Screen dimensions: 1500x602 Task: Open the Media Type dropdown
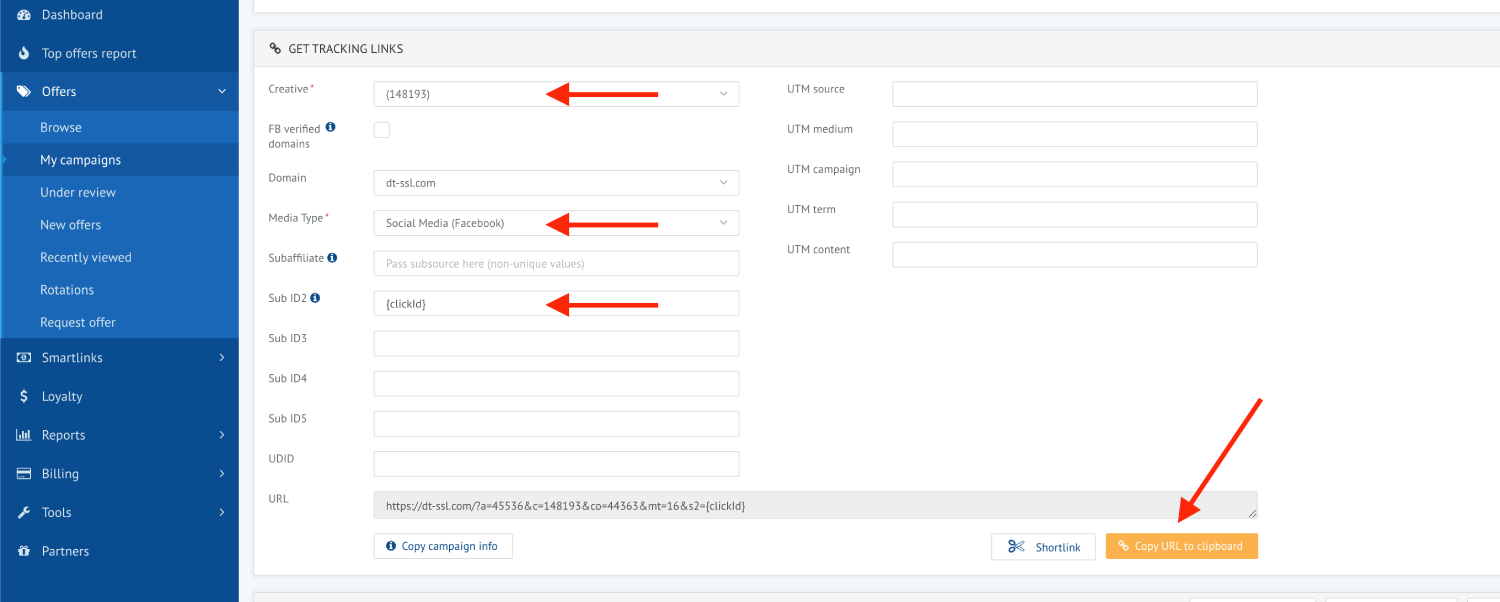click(556, 223)
